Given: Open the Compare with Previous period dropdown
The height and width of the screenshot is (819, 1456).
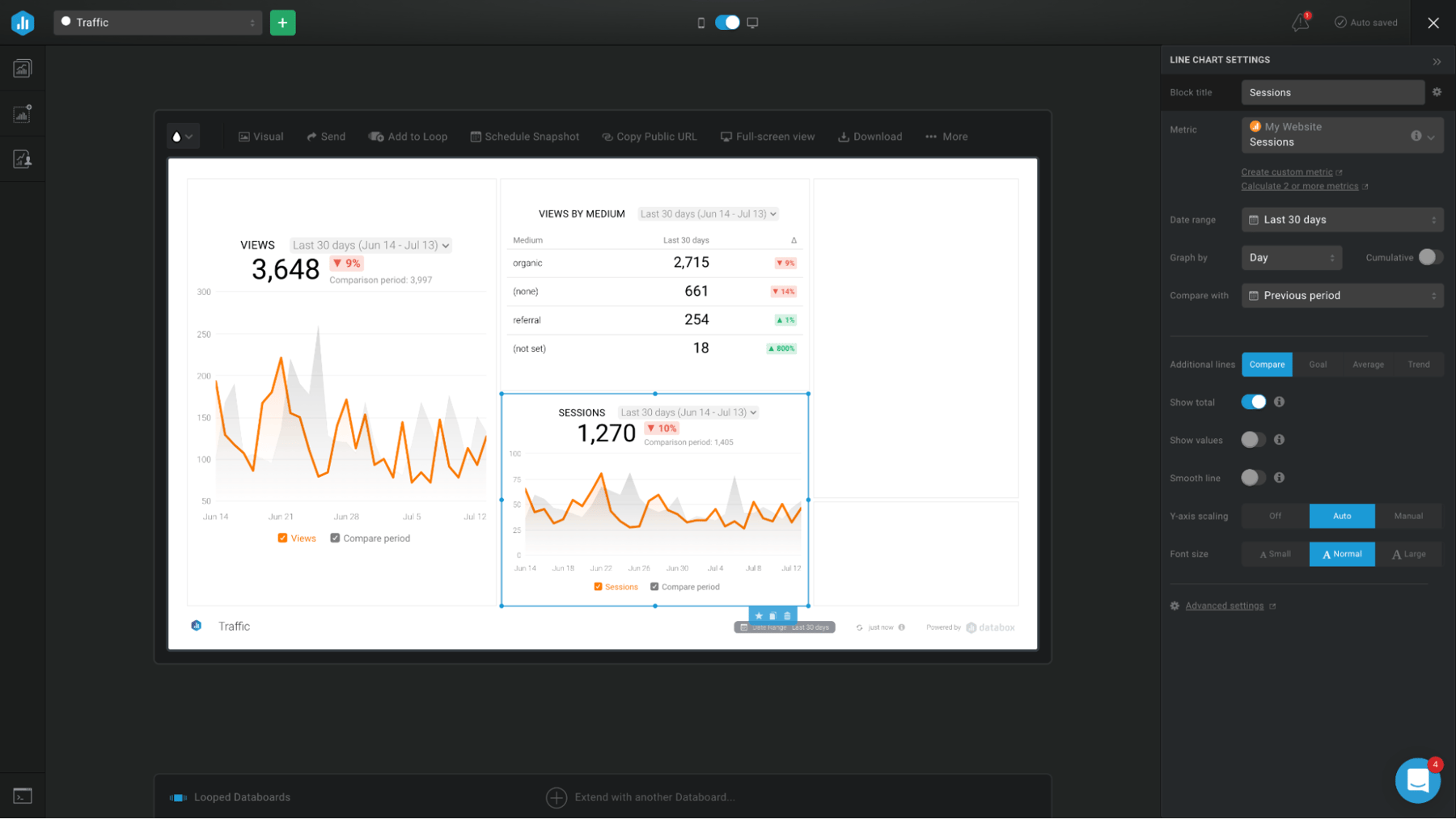Looking at the screenshot, I should click(1342, 295).
